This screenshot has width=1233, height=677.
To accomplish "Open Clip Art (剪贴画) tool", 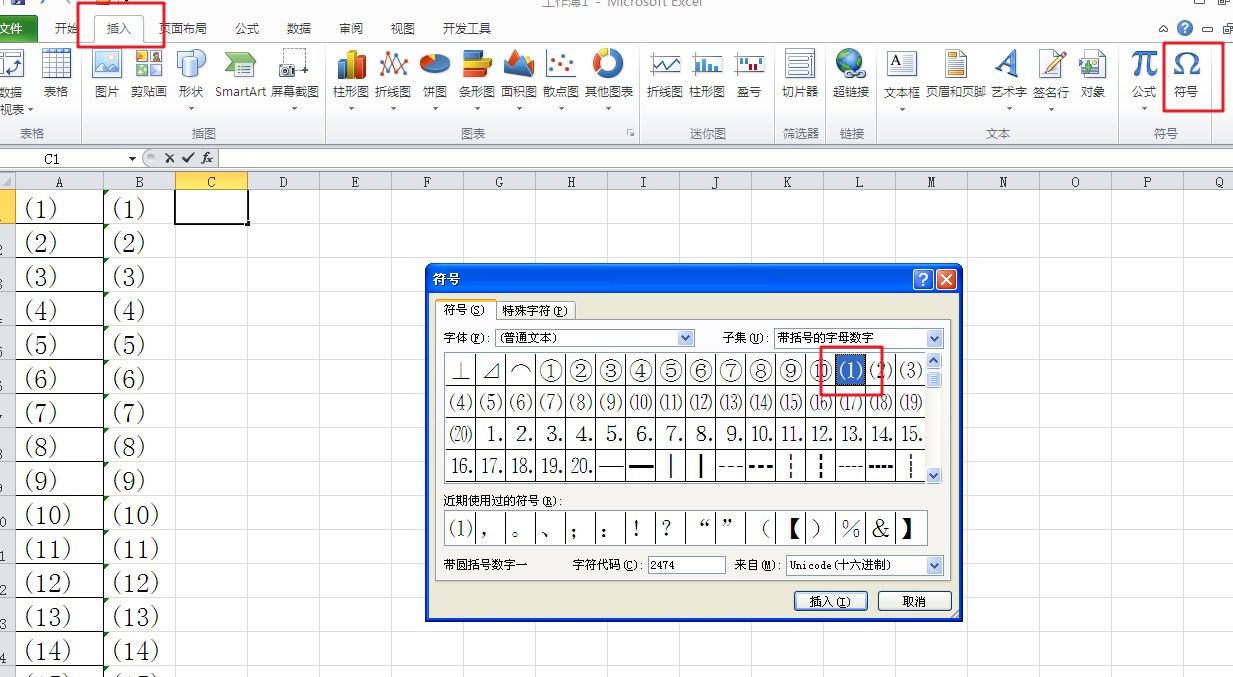I will [x=148, y=73].
